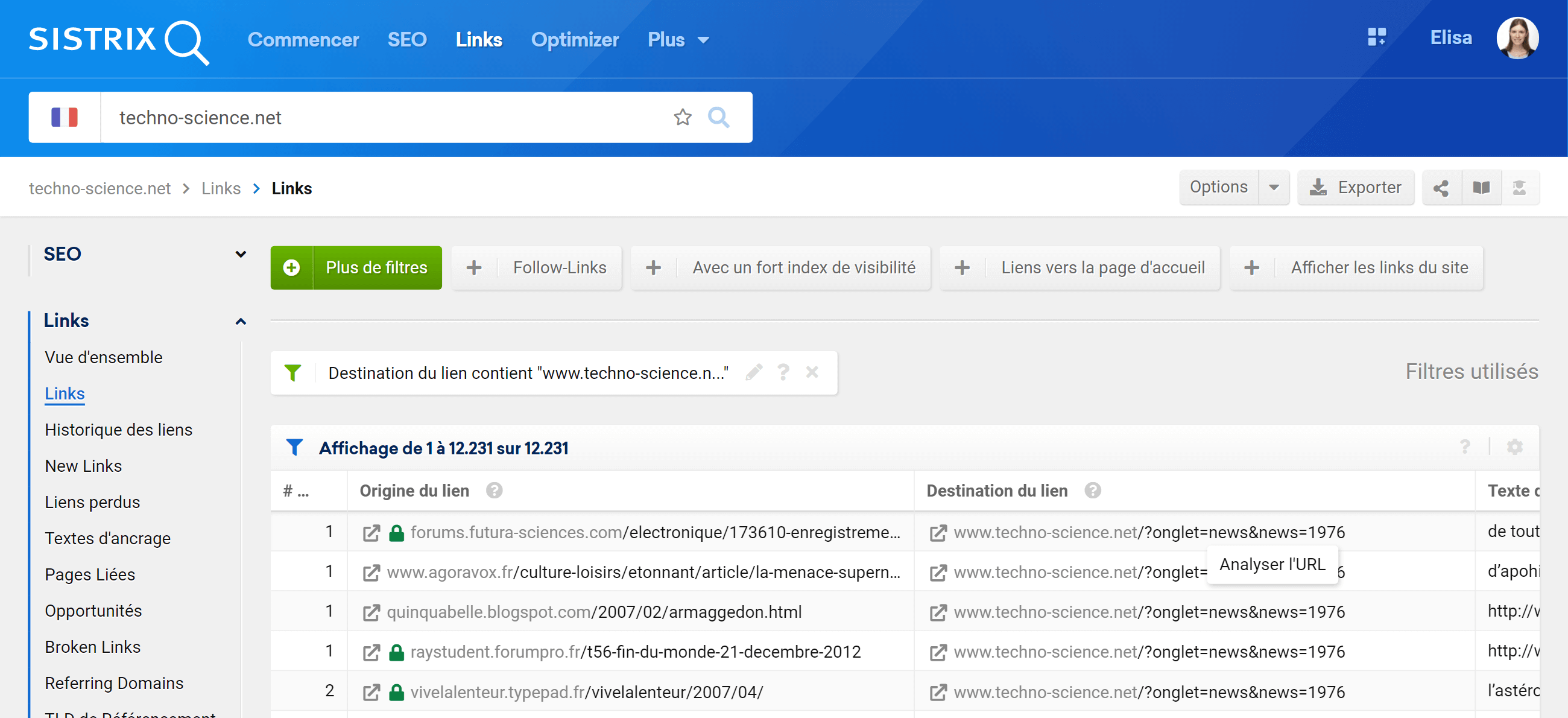Screen dimensions: 1568x718
Task: Go to the Commencer tab
Action: pos(303,40)
